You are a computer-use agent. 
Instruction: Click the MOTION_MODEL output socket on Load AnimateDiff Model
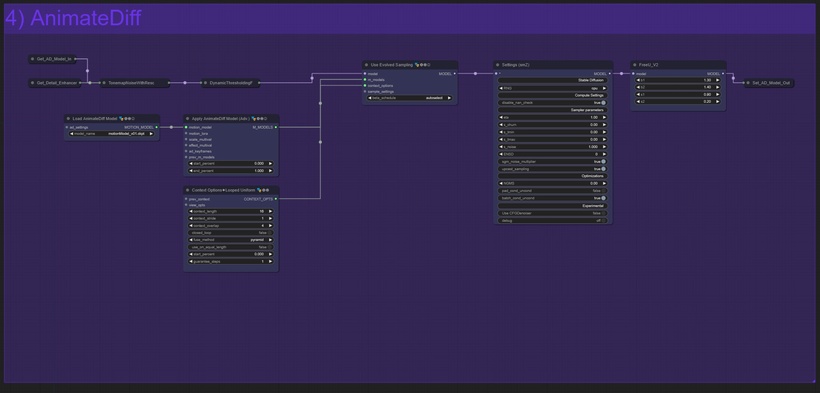(156, 127)
